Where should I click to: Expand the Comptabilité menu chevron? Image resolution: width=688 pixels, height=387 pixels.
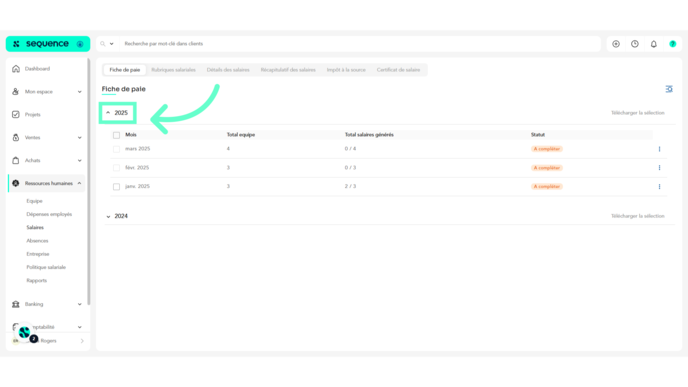pos(79,327)
